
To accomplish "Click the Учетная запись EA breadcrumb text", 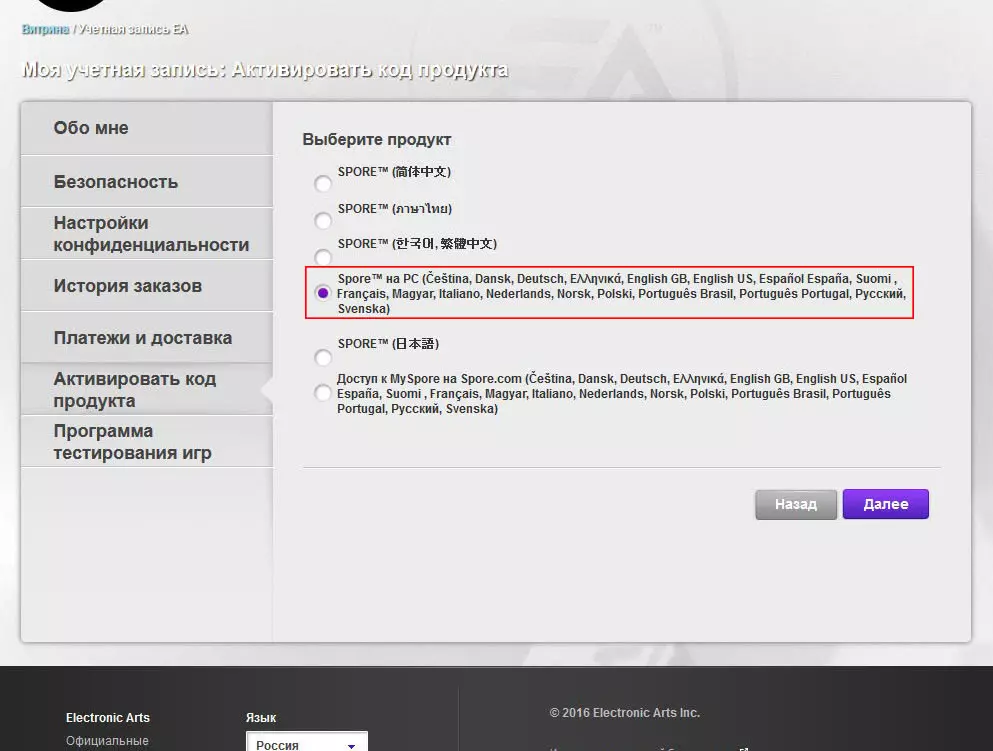I will [133, 29].
